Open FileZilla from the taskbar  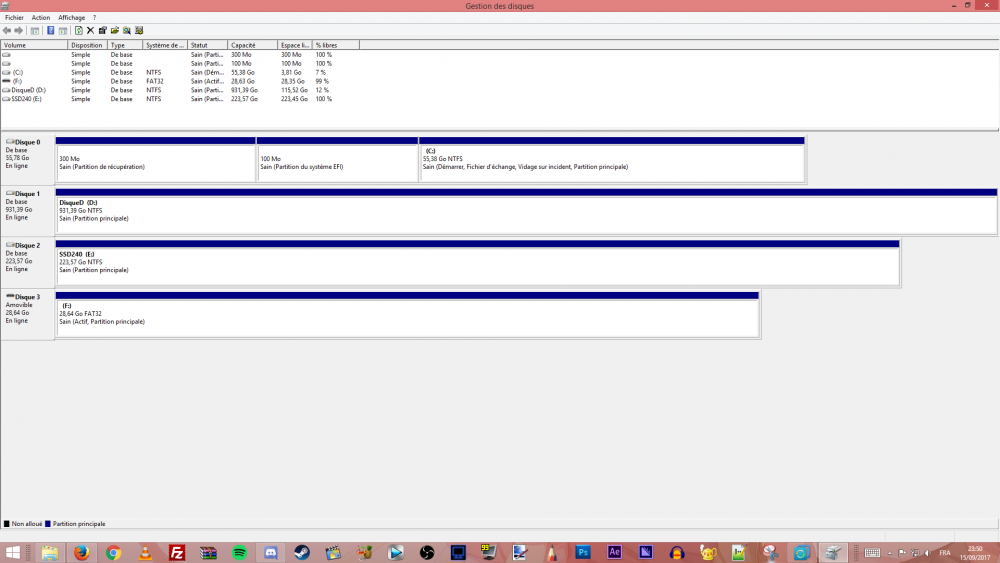177,553
